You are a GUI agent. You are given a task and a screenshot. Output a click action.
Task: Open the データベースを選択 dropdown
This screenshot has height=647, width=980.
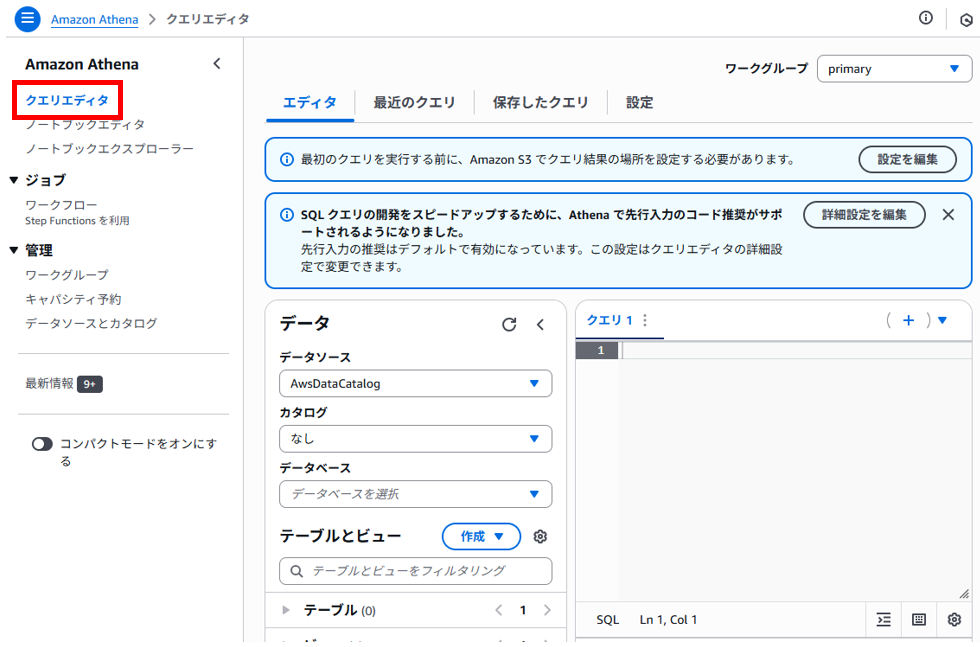tap(415, 494)
